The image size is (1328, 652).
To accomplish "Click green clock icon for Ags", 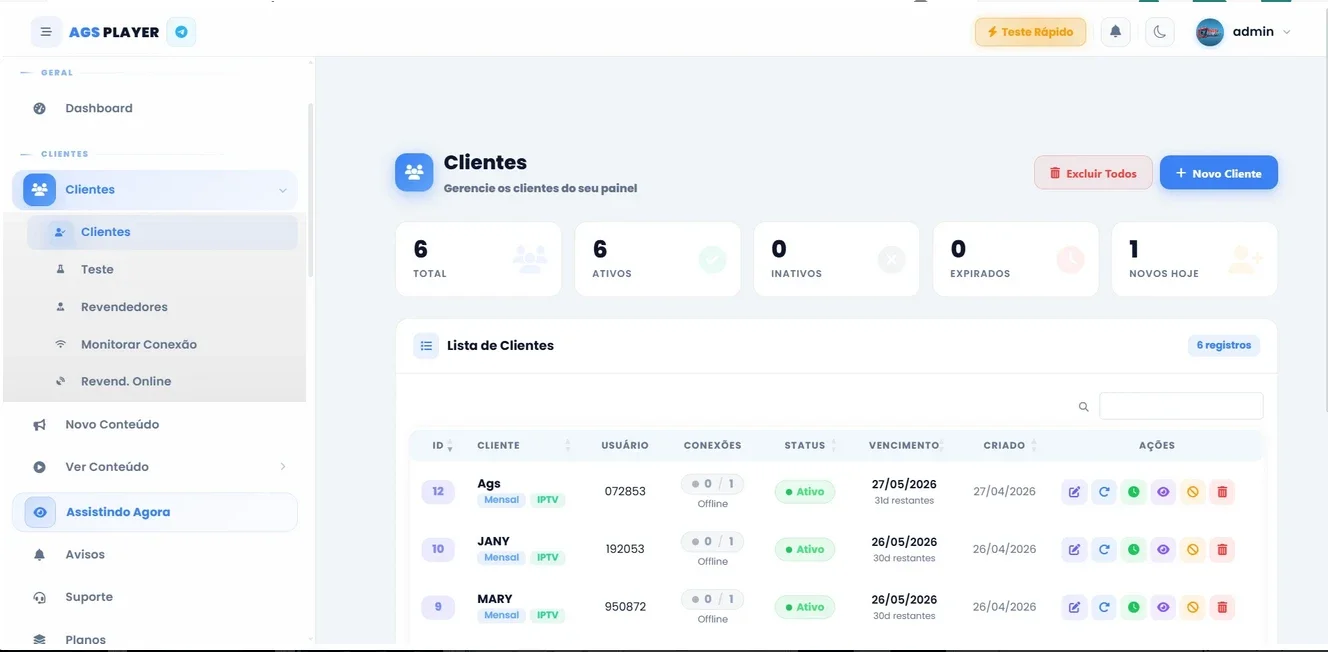I will (1133, 492).
